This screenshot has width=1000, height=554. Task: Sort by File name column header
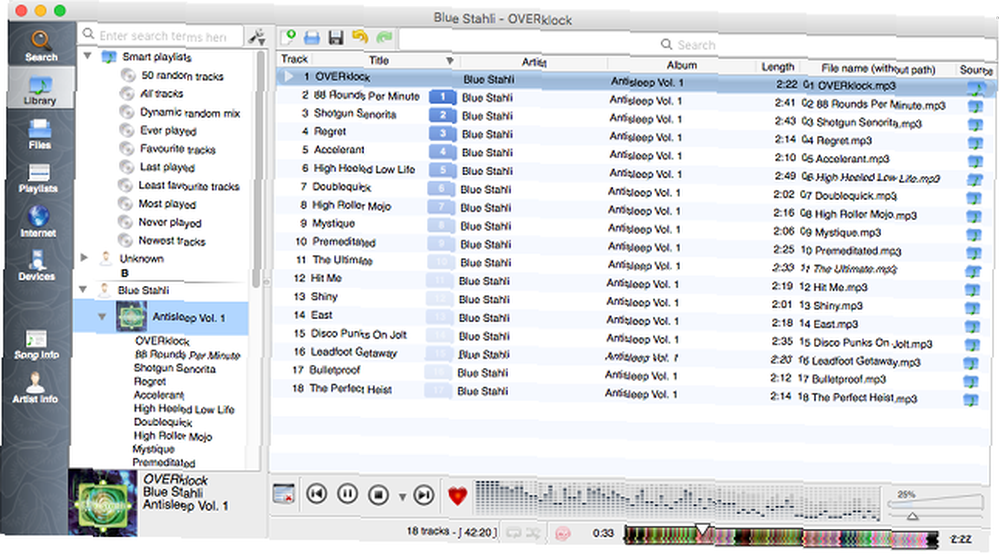click(x=878, y=68)
